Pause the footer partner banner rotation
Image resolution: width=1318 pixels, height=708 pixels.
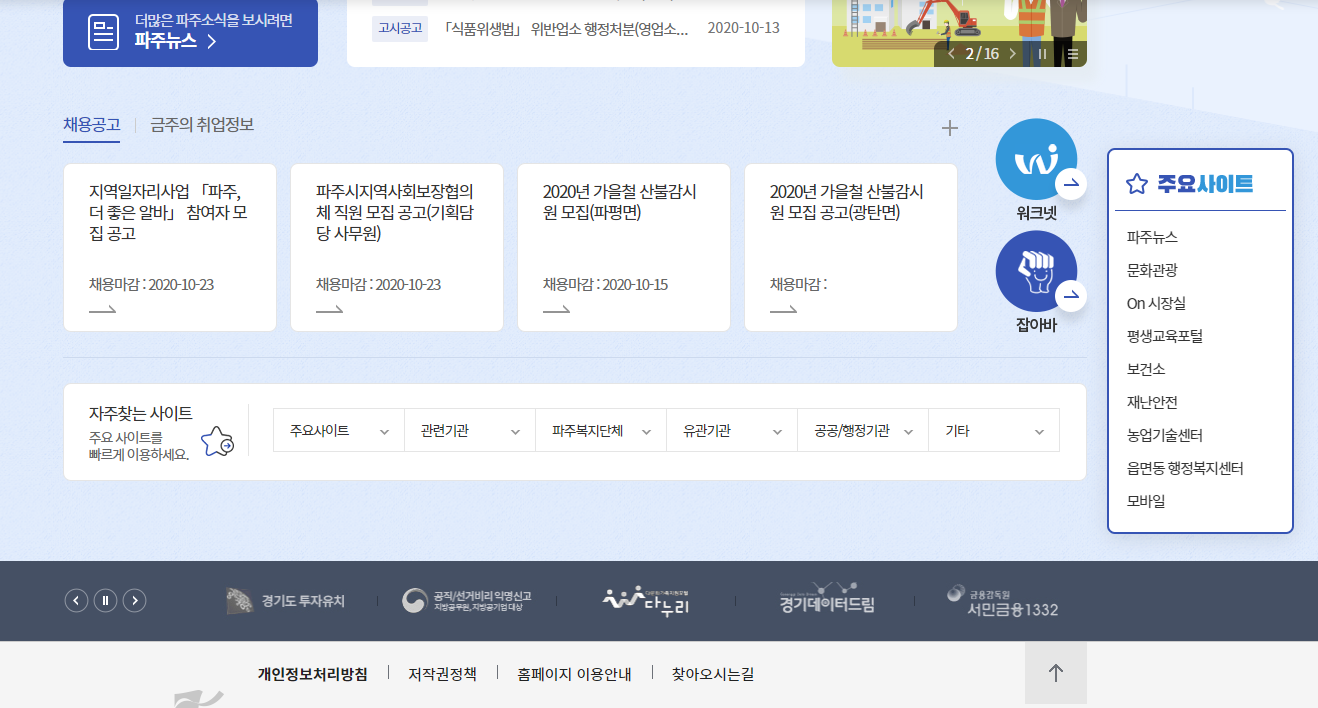105,600
